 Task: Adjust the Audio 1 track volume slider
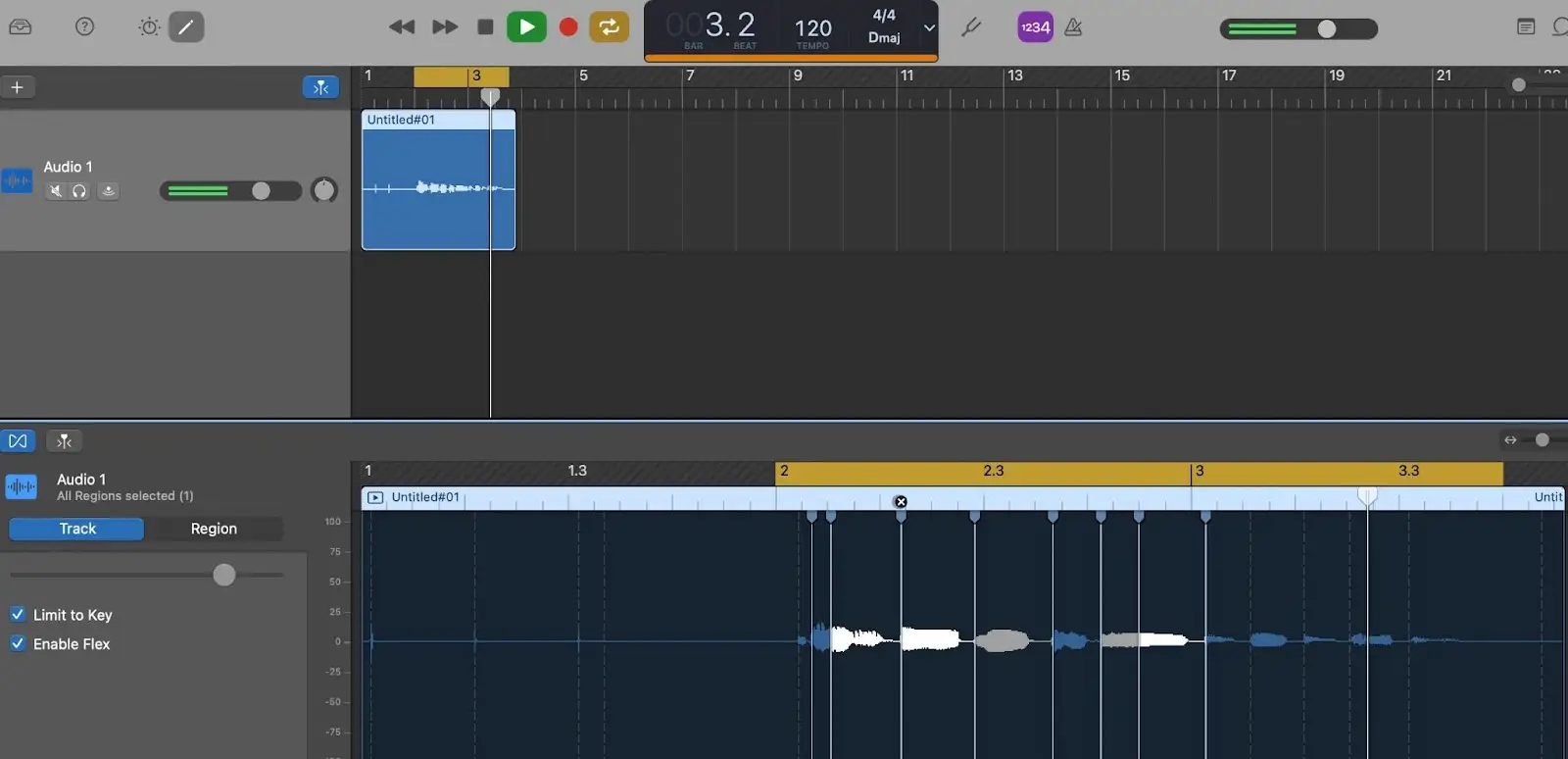(261, 191)
